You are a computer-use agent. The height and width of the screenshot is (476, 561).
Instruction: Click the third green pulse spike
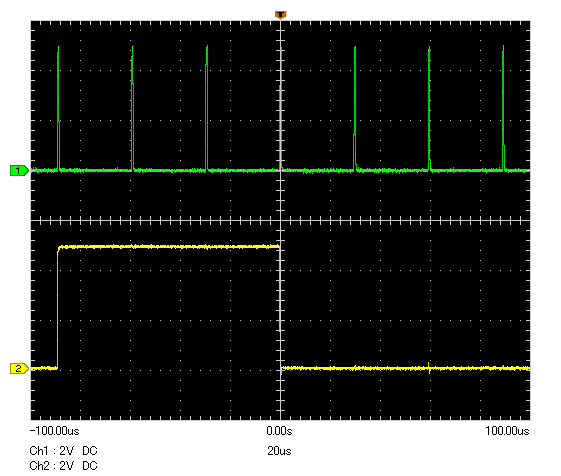pos(207,107)
